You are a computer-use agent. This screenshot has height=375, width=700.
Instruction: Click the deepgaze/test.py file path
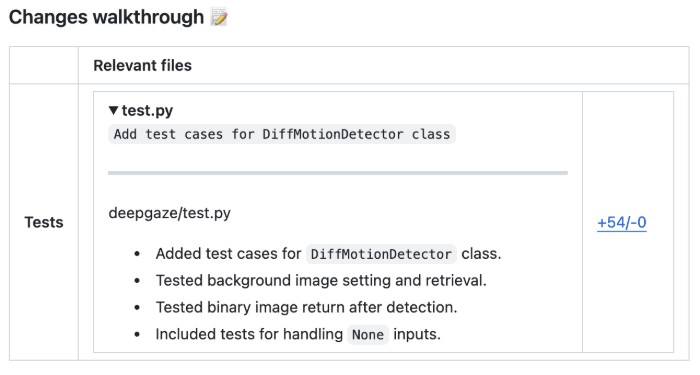(170, 213)
